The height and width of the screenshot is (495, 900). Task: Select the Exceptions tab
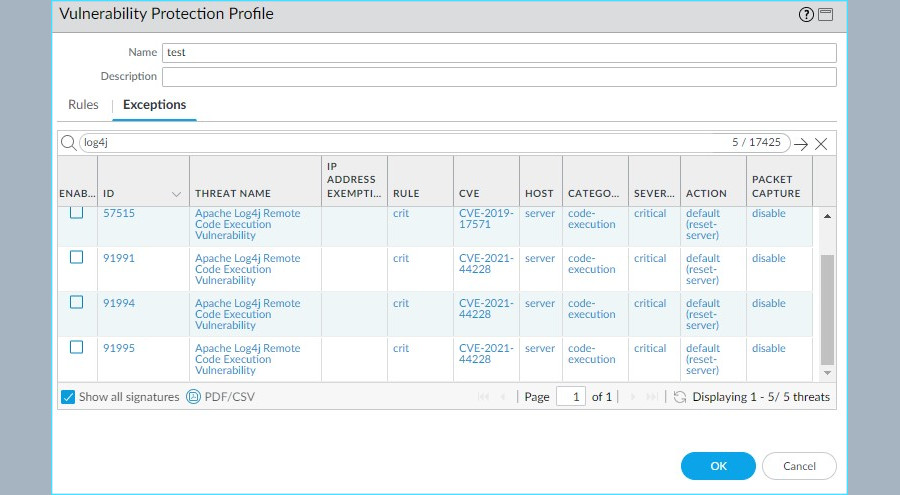[x=154, y=105]
